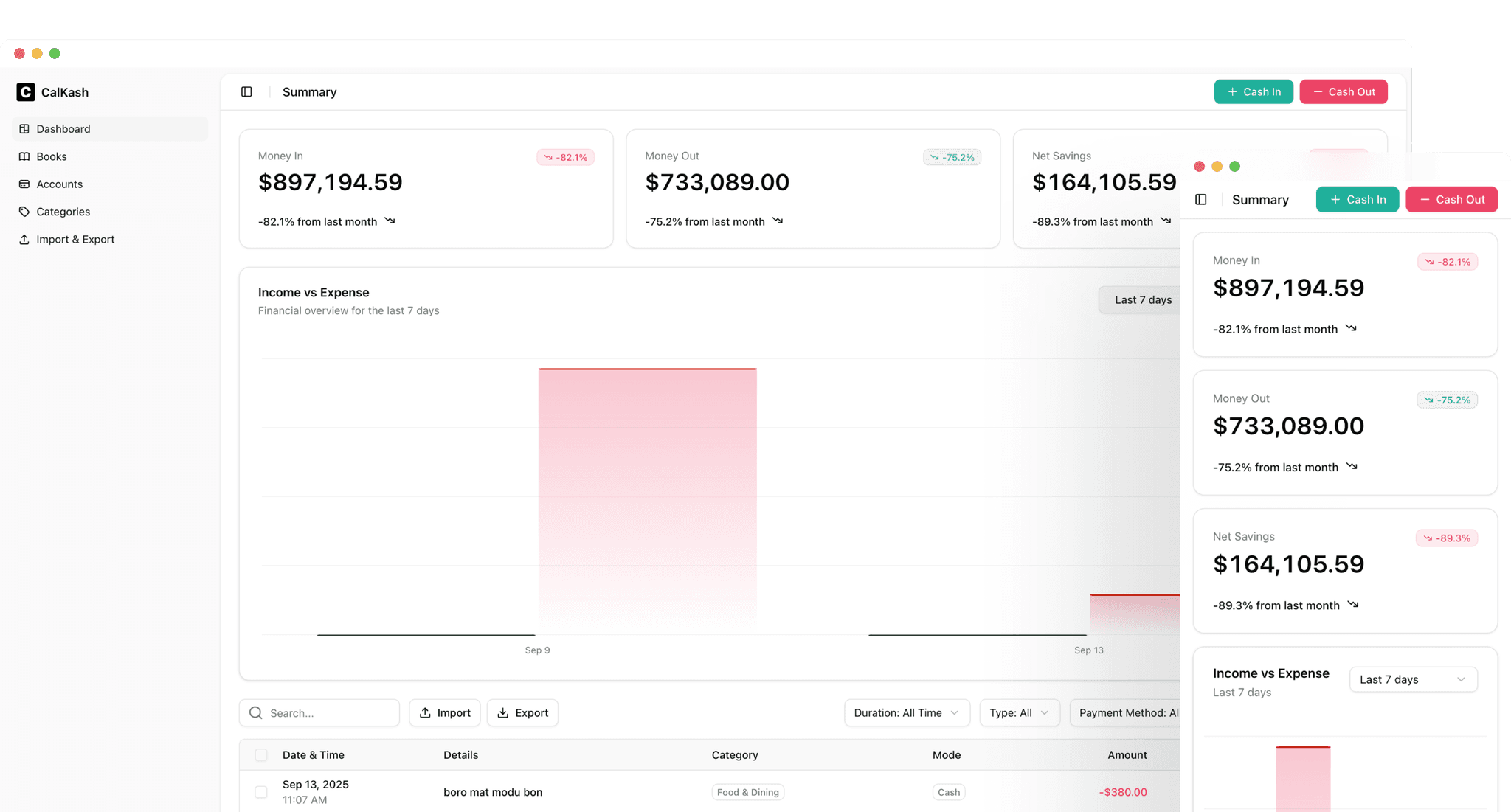
Task: Select Categories in the navigation menu
Action: 63,212
